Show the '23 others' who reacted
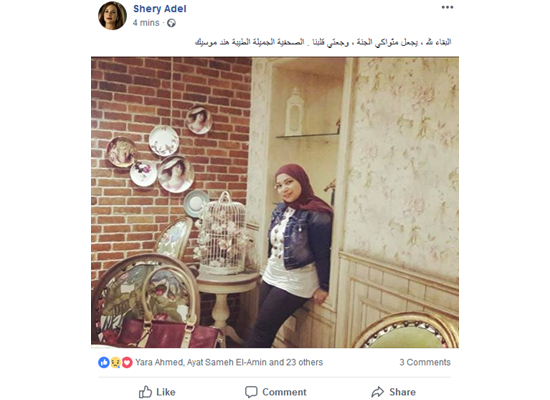 304,362
